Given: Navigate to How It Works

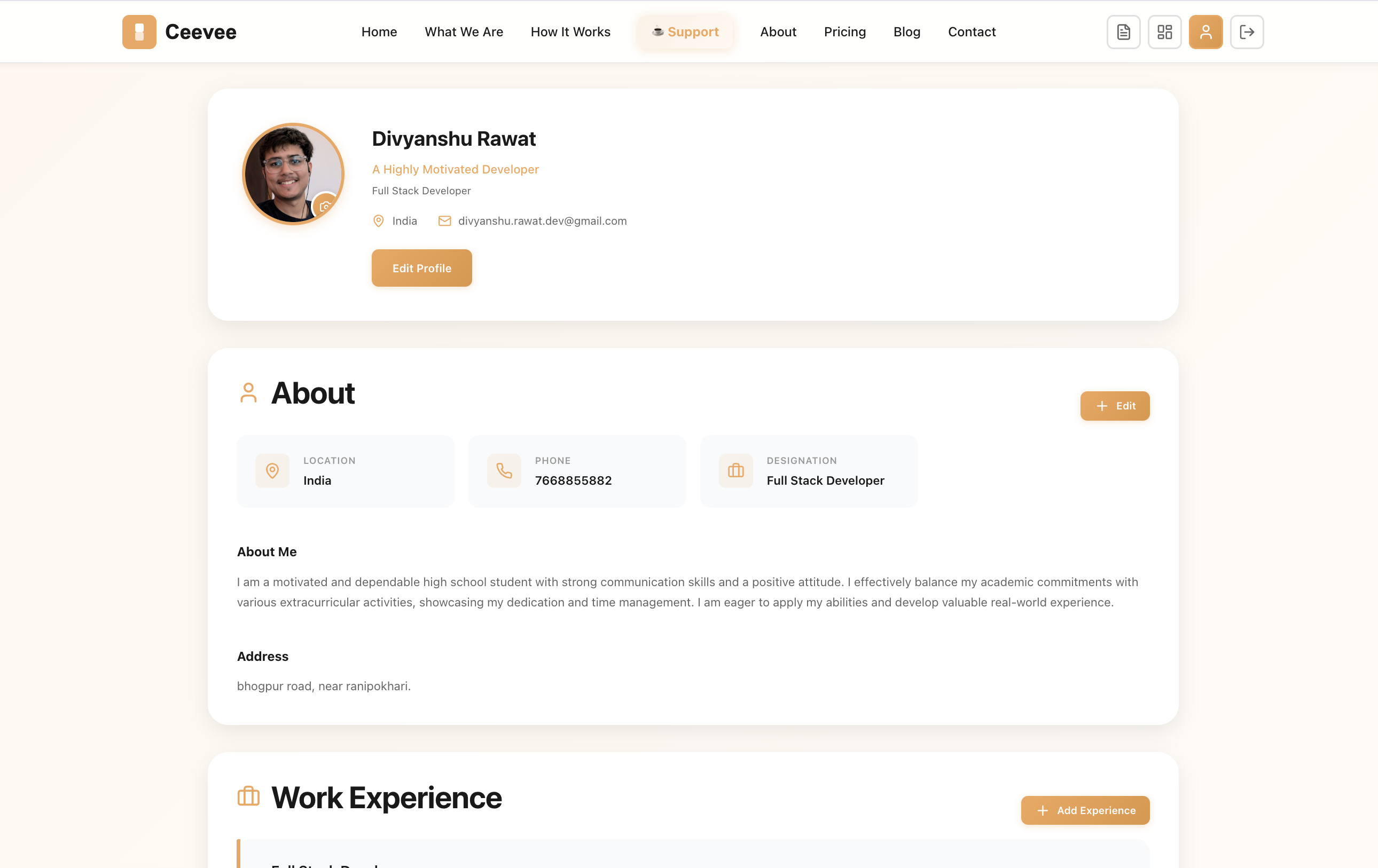Looking at the screenshot, I should point(570,32).
